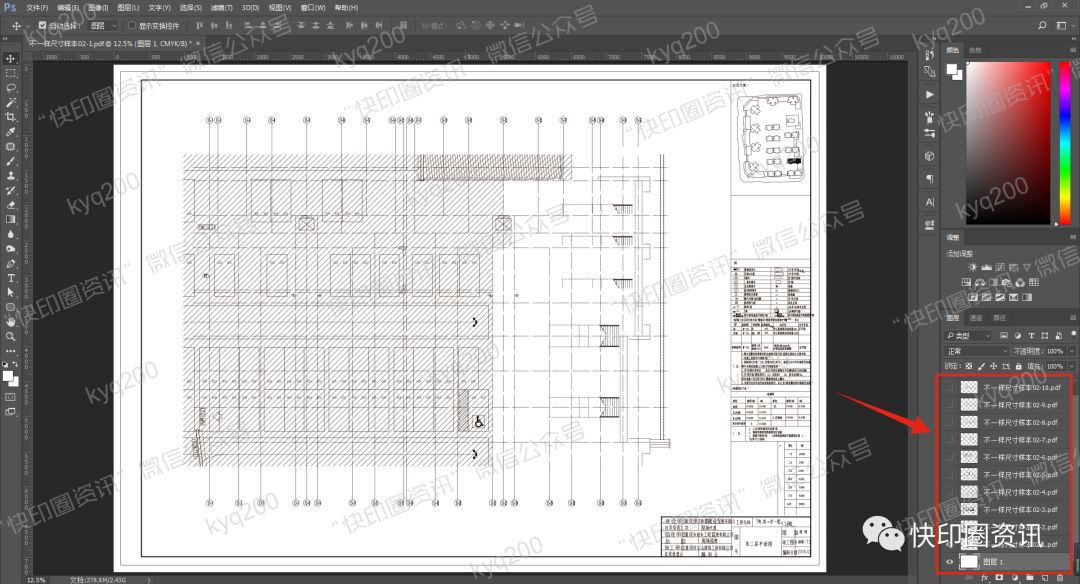The height and width of the screenshot is (584, 1080).
Task: Open the blend mode 正常 dropdown
Action: click(x=977, y=351)
